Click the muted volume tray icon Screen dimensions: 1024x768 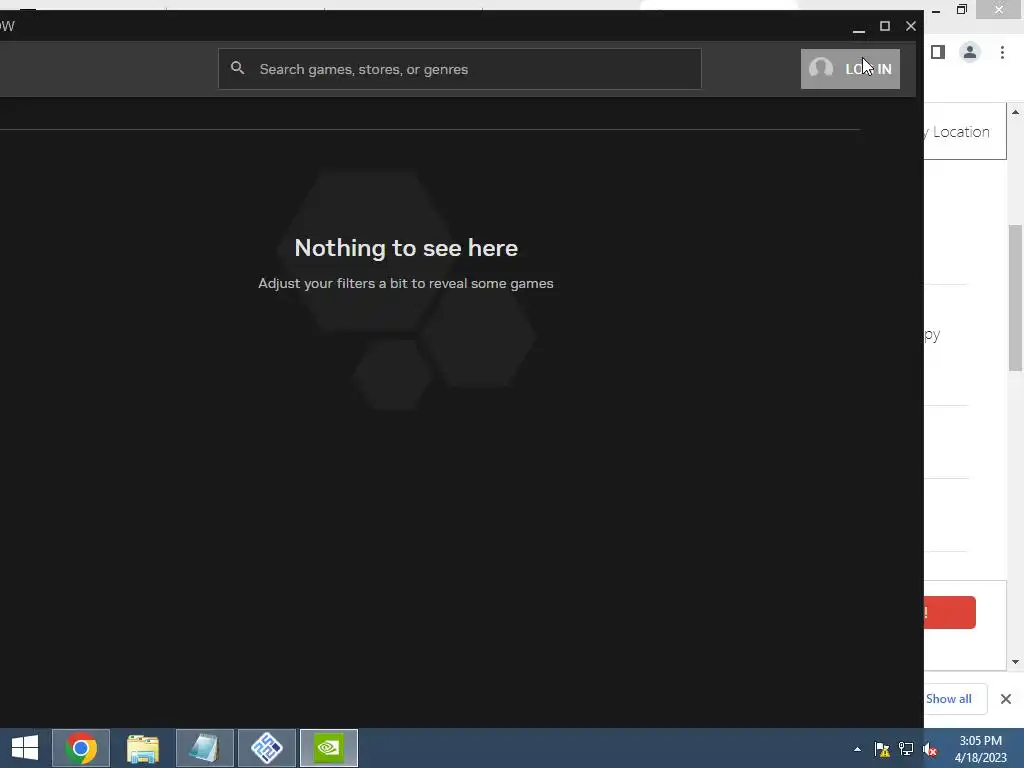point(930,749)
